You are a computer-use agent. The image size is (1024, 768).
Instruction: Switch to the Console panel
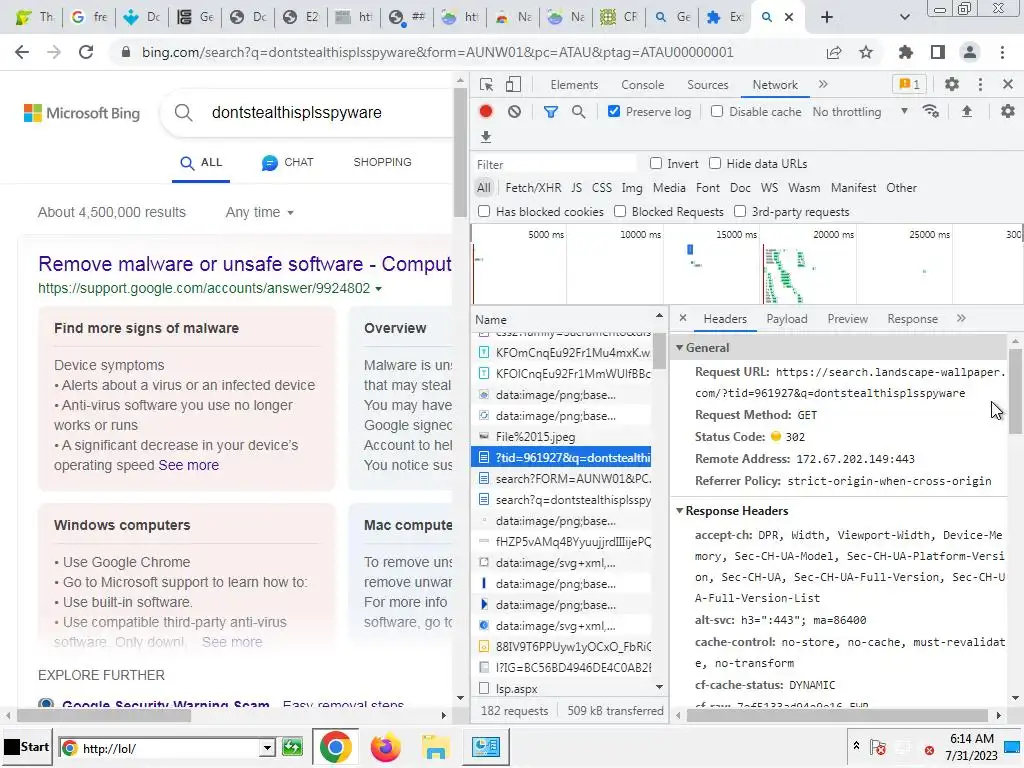[x=643, y=85]
